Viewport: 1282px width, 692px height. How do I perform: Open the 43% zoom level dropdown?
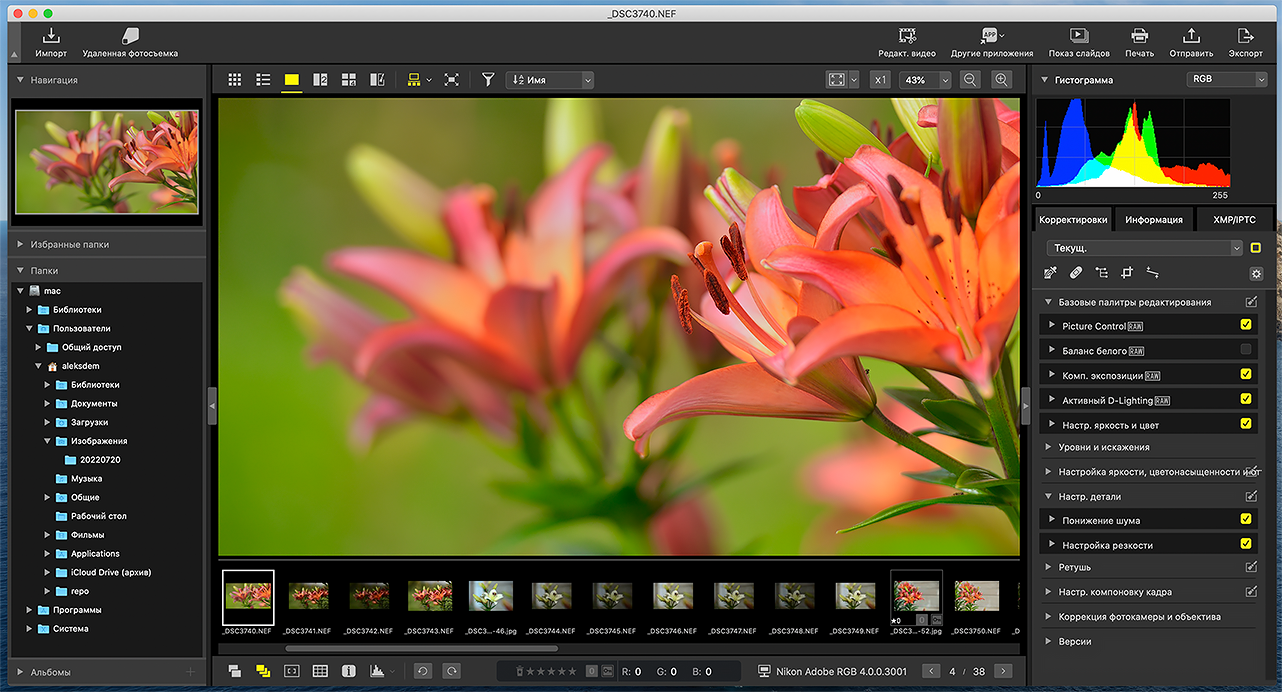click(x=925, y=80)
